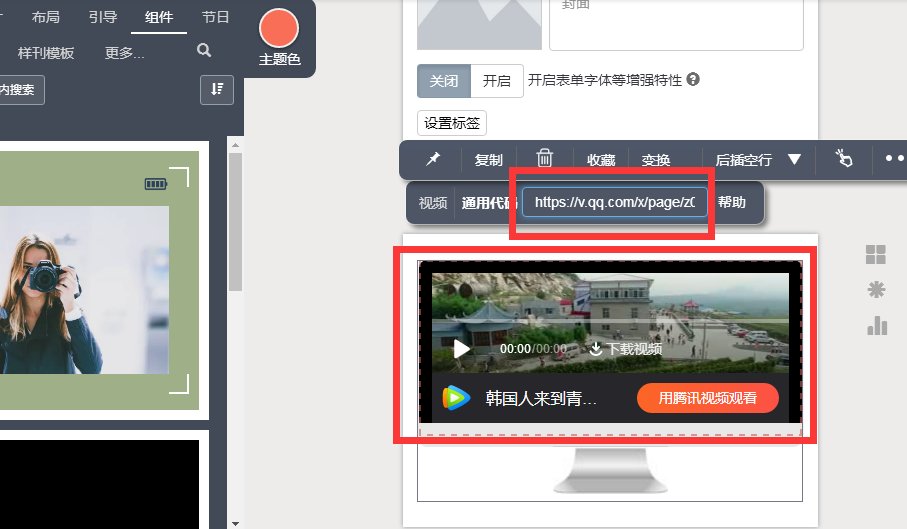Viewport: 907px width, 529px height.
Task: Open the 布局 tab
Action: click(46, 17)
